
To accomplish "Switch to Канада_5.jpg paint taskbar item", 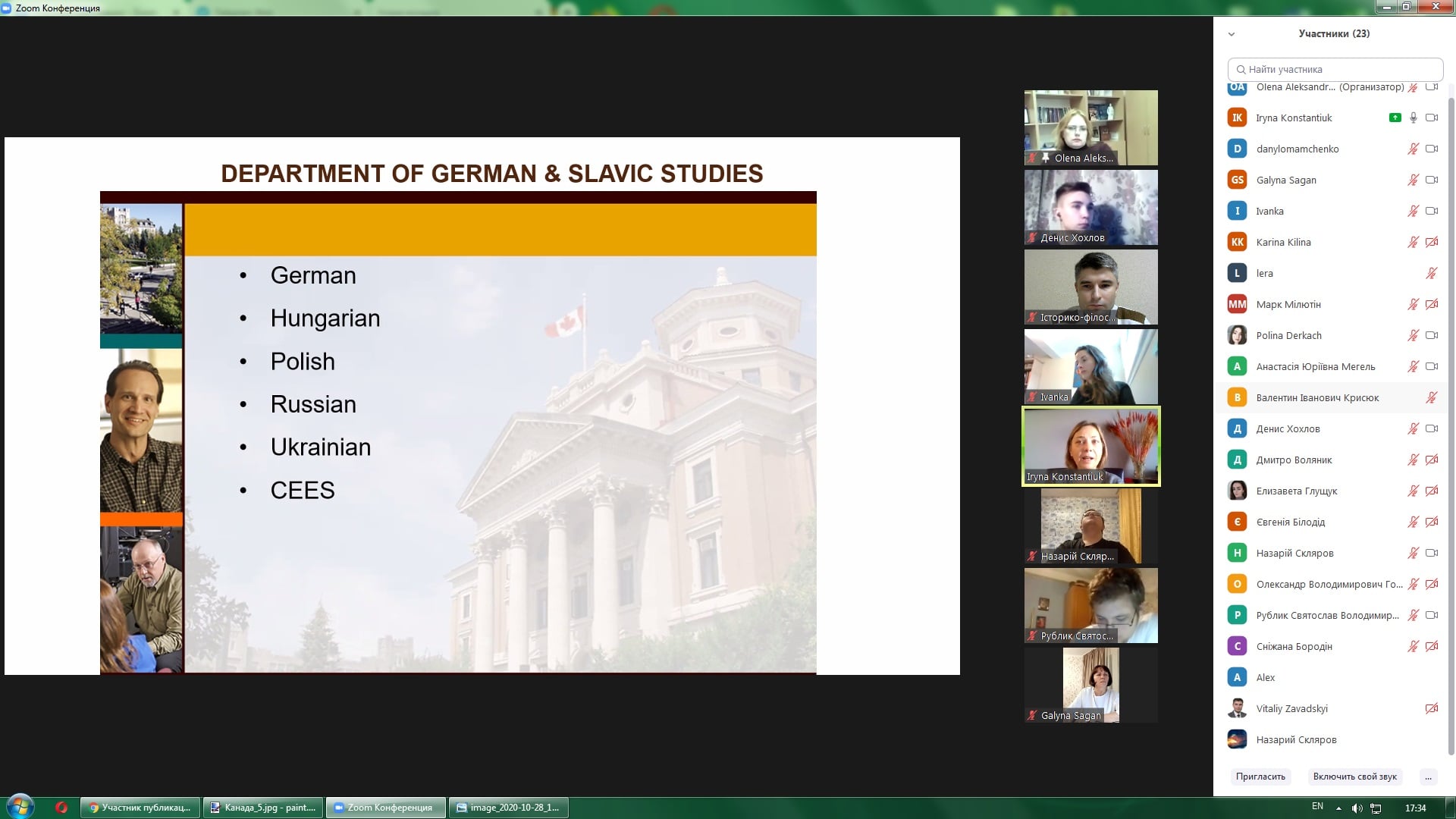I will 263,808.
